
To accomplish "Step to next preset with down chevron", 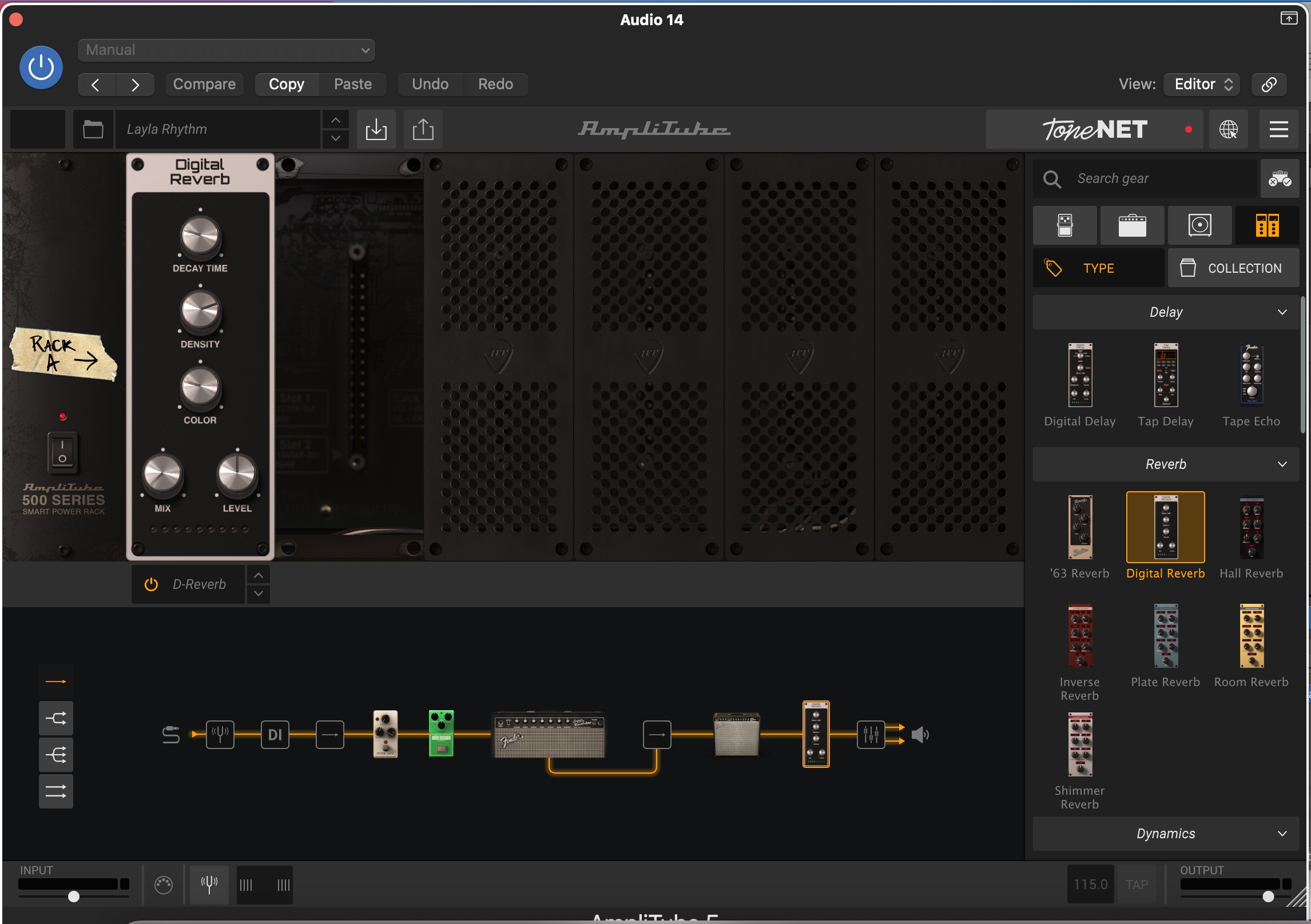I will (336, 138).
